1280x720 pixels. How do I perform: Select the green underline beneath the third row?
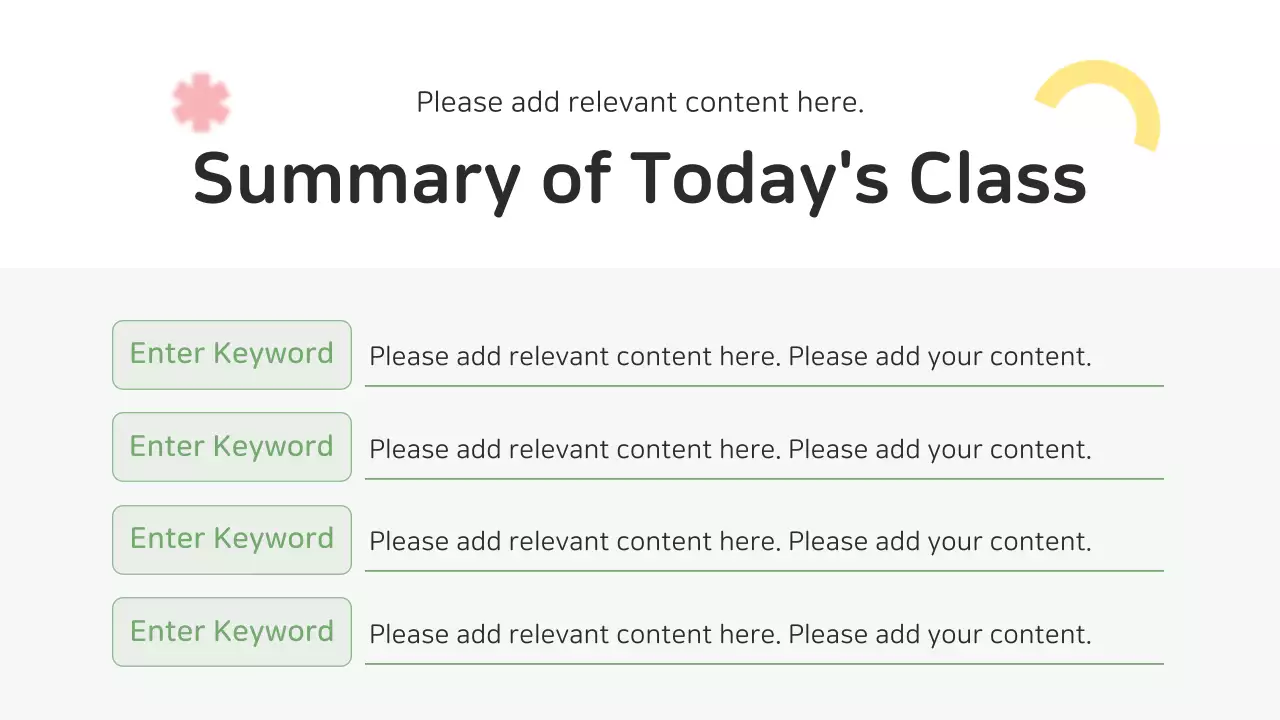tap(764, 570)
